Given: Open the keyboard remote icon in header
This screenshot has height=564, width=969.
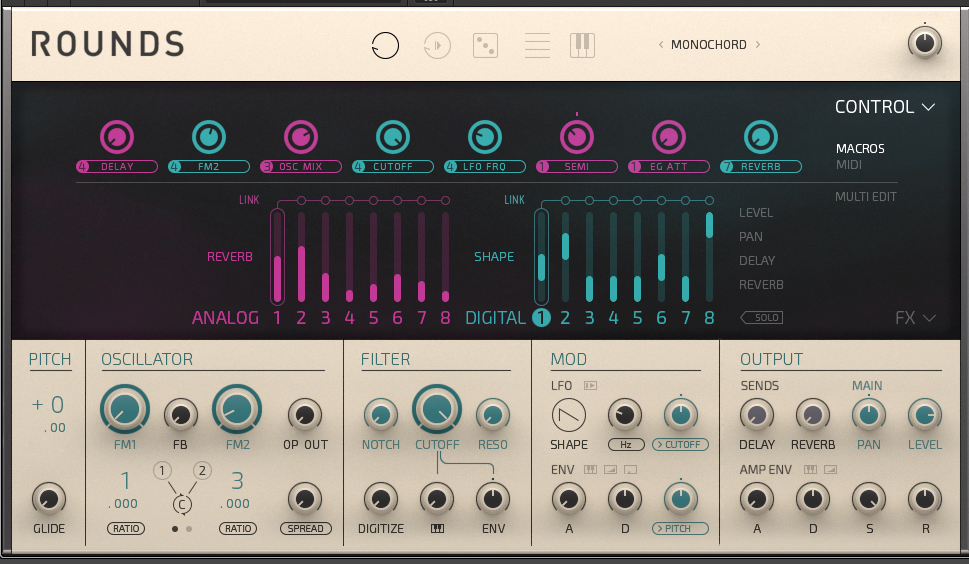Looking at the screenshot, I should (x=582, y=45).
